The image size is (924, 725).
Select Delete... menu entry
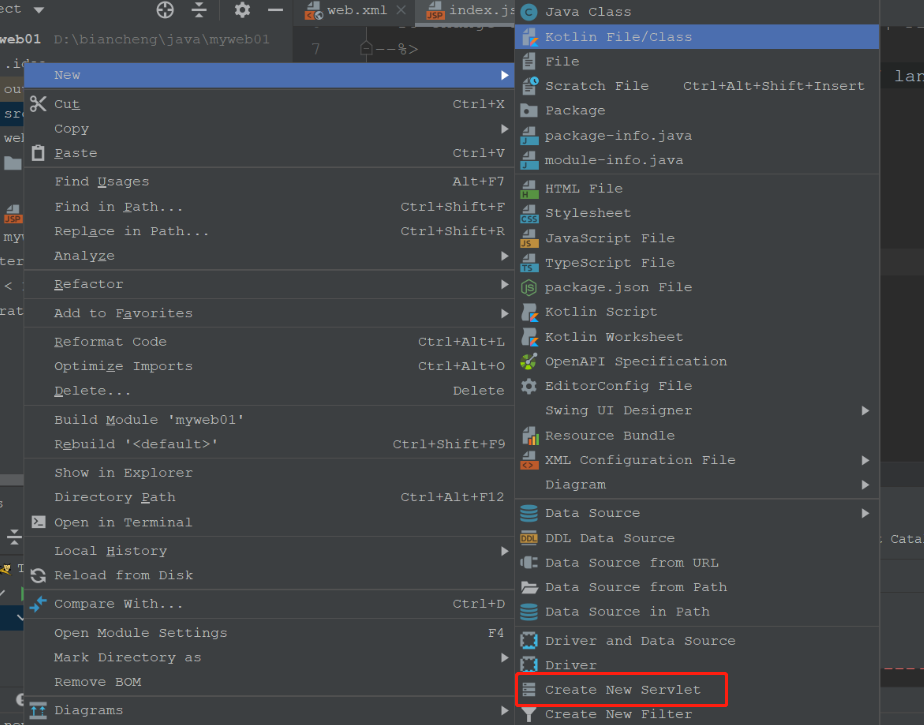(x=269, y=391)
